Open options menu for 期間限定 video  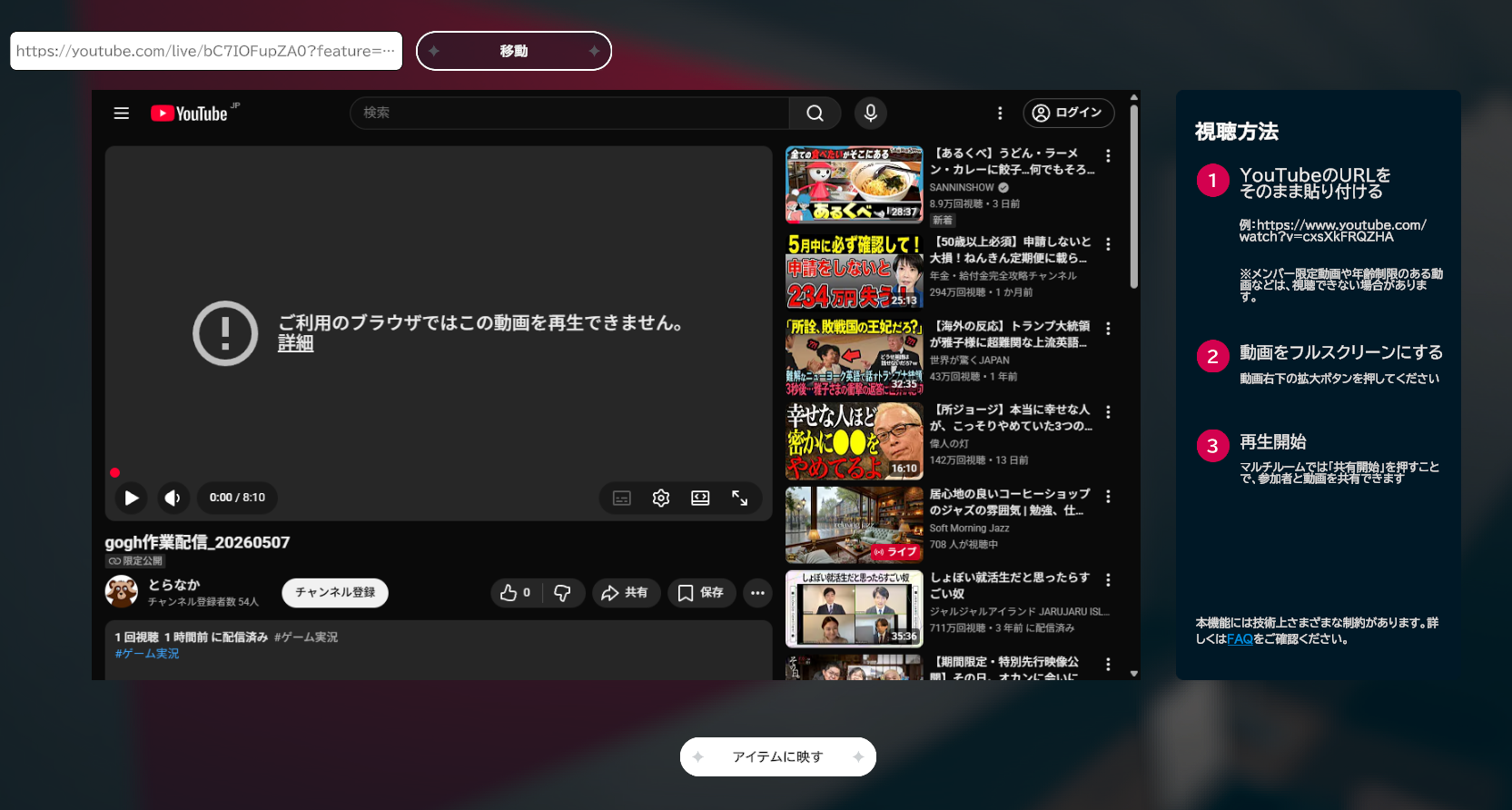[x=1108, y=665]
